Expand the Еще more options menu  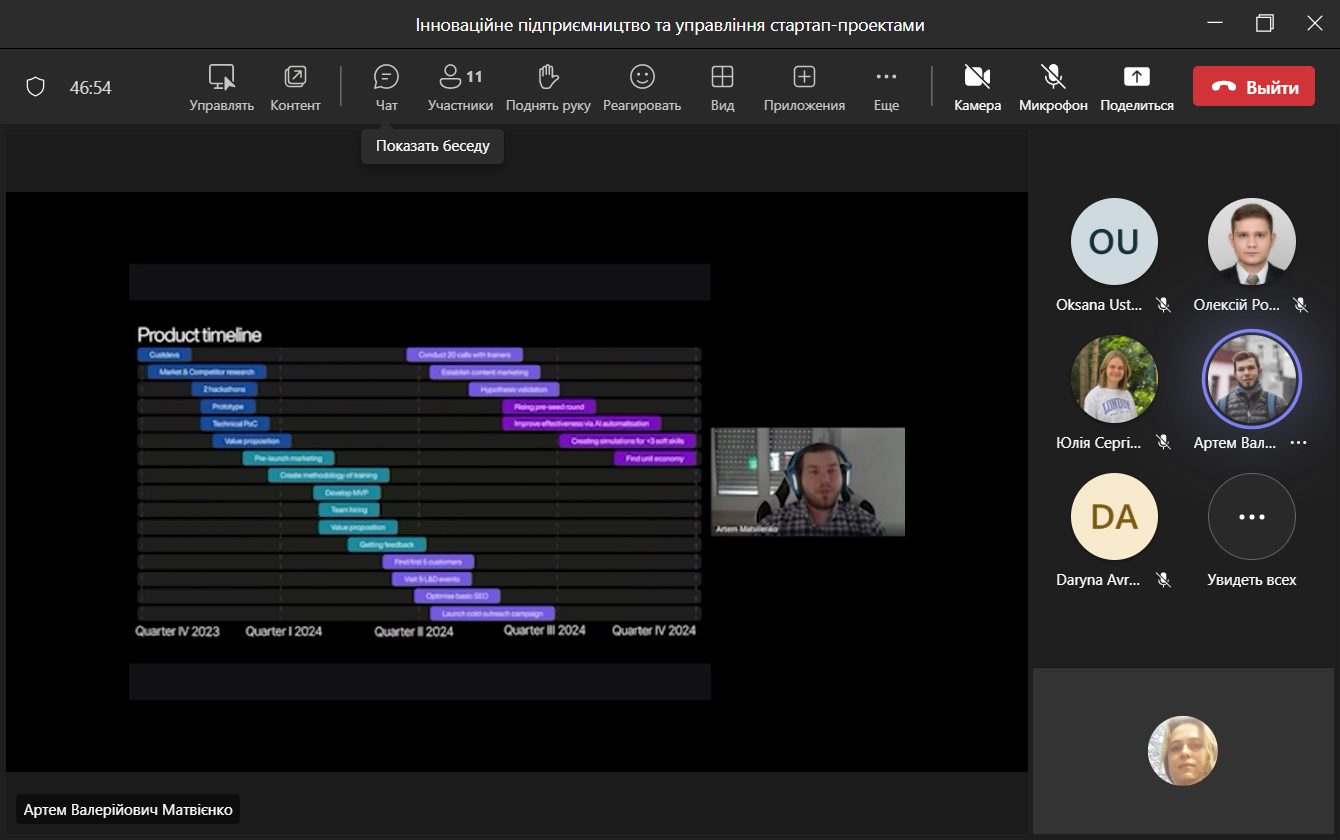[886, 86]
